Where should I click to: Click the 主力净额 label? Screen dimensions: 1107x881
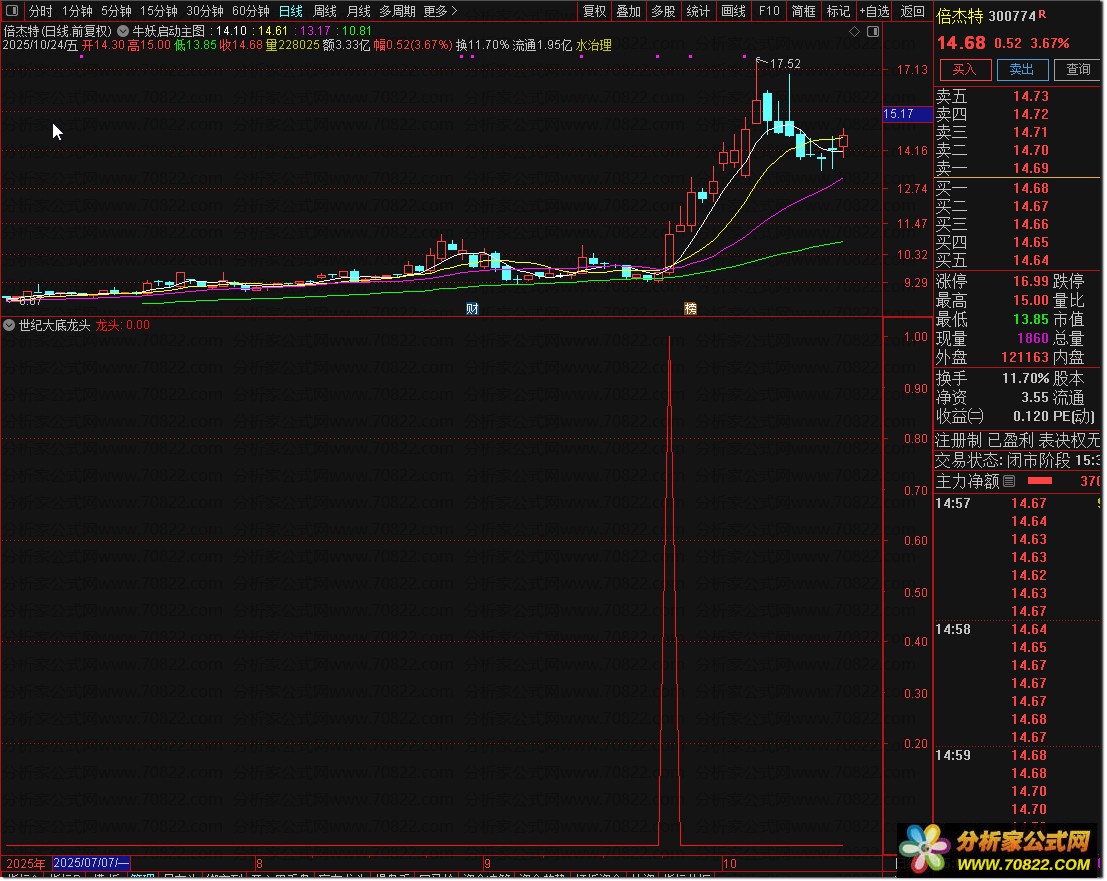(x=967, y=481)
